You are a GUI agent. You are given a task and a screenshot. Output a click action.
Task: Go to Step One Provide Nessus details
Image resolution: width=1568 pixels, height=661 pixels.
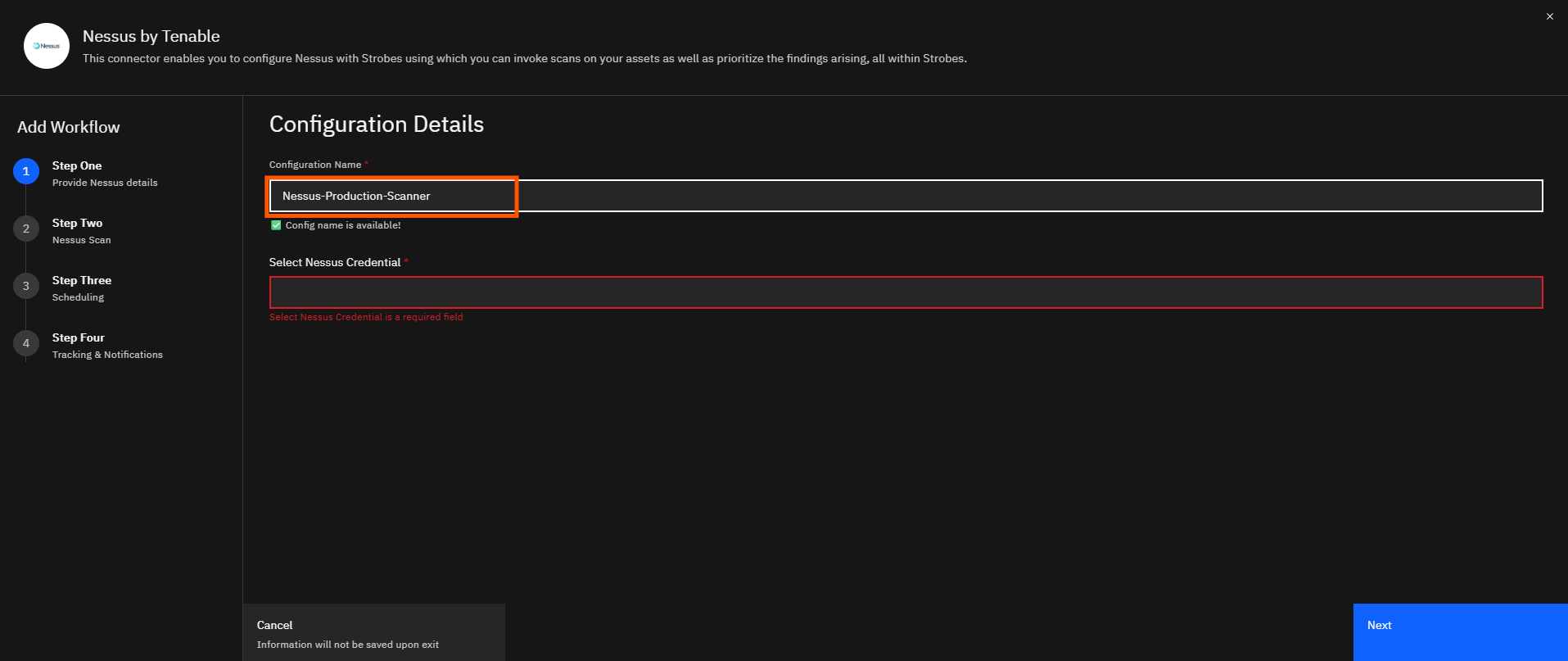(105, 174)
